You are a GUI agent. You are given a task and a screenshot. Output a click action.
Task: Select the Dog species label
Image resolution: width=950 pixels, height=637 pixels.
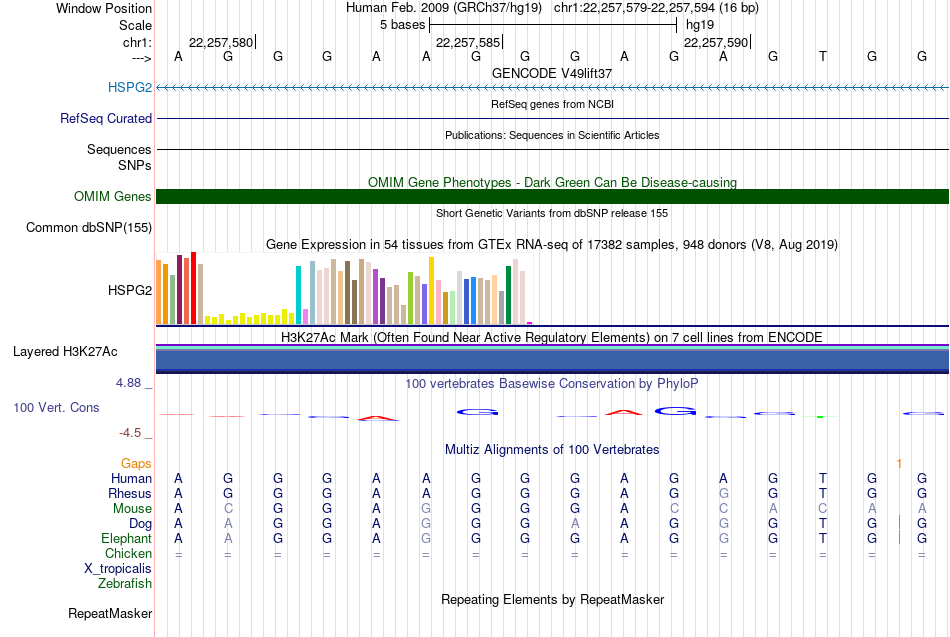click(140, 524)
